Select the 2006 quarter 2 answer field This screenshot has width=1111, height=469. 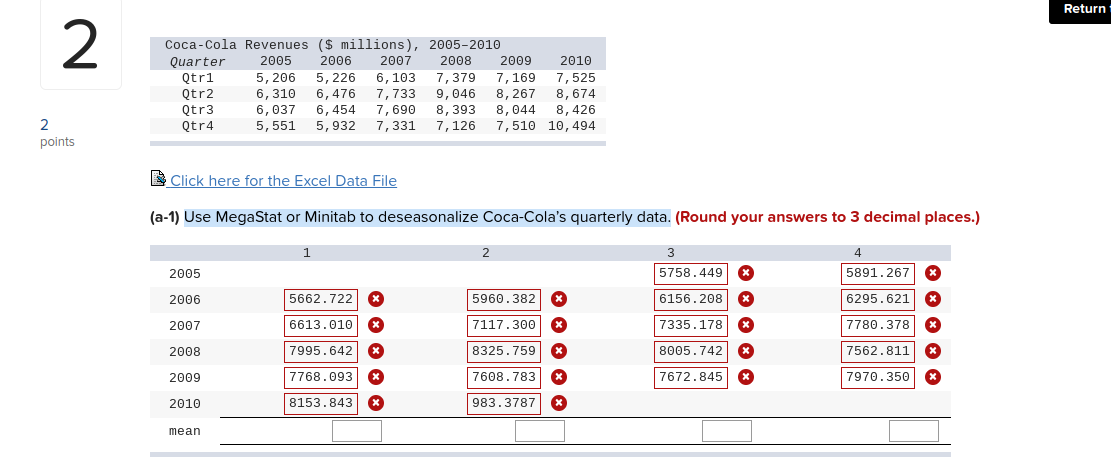(x=505, y=299)
